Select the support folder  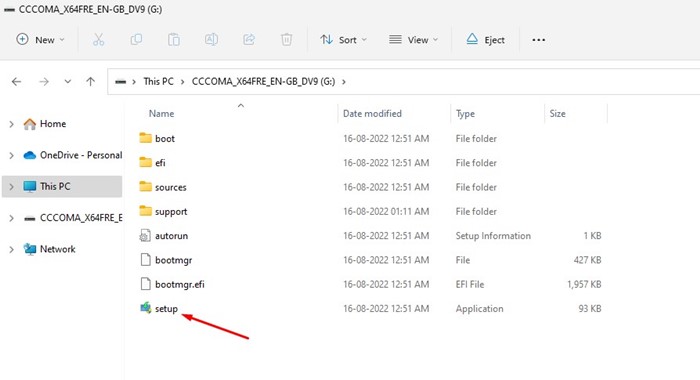click(x=171, y=212)
